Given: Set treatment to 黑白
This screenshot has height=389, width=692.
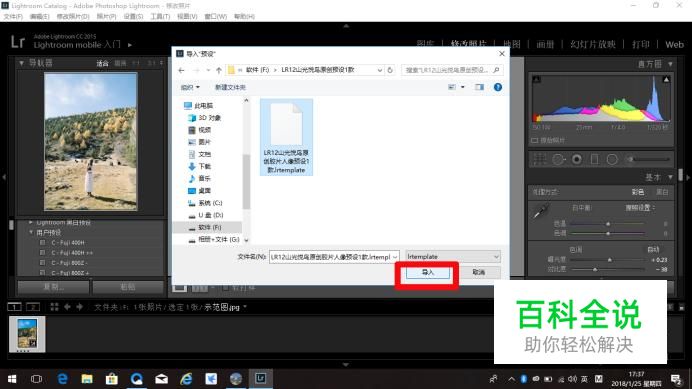Looking at the screenshot, I should click(662, 192).
